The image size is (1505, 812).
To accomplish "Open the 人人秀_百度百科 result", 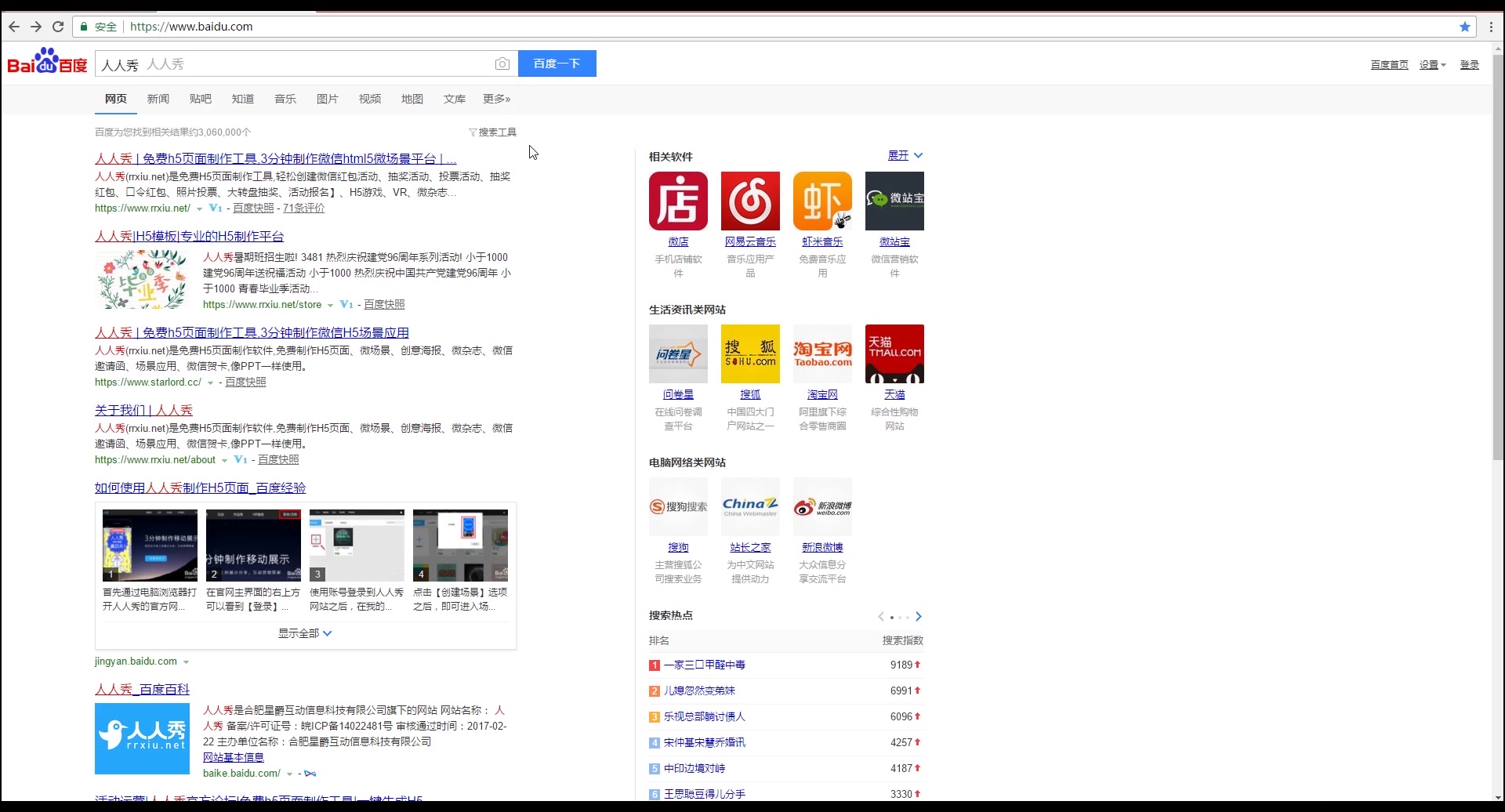I will pyautogui.click(x=142, y=689).
